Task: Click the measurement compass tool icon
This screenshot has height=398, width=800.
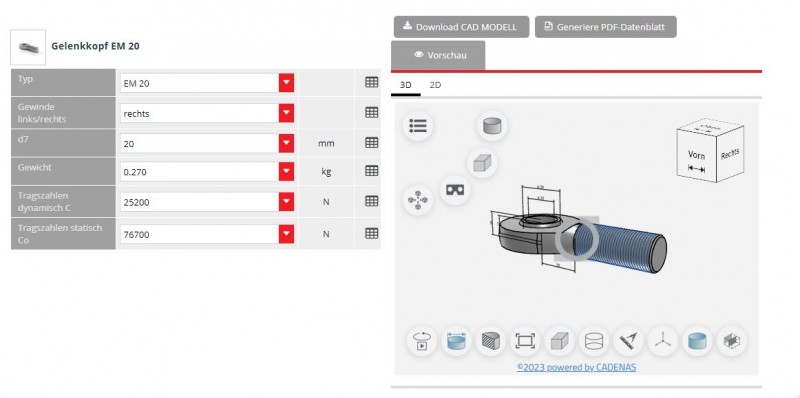Action: (628, 341)
